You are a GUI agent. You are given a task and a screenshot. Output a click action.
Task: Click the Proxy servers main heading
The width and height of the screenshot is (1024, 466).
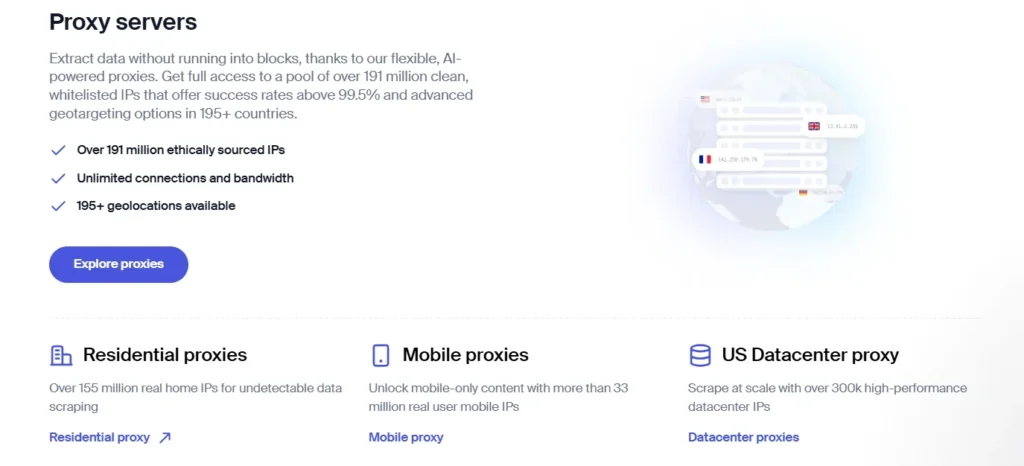pos(123,22)
